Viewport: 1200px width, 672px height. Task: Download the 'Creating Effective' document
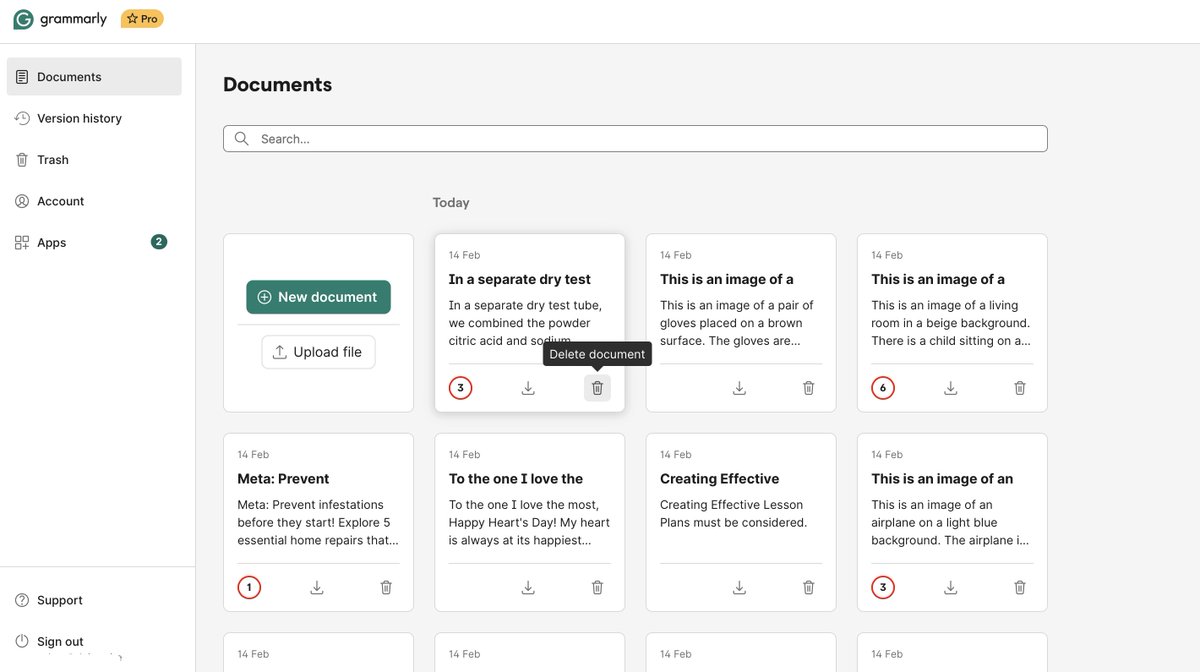pyautogui.click(x=739, y=587)
